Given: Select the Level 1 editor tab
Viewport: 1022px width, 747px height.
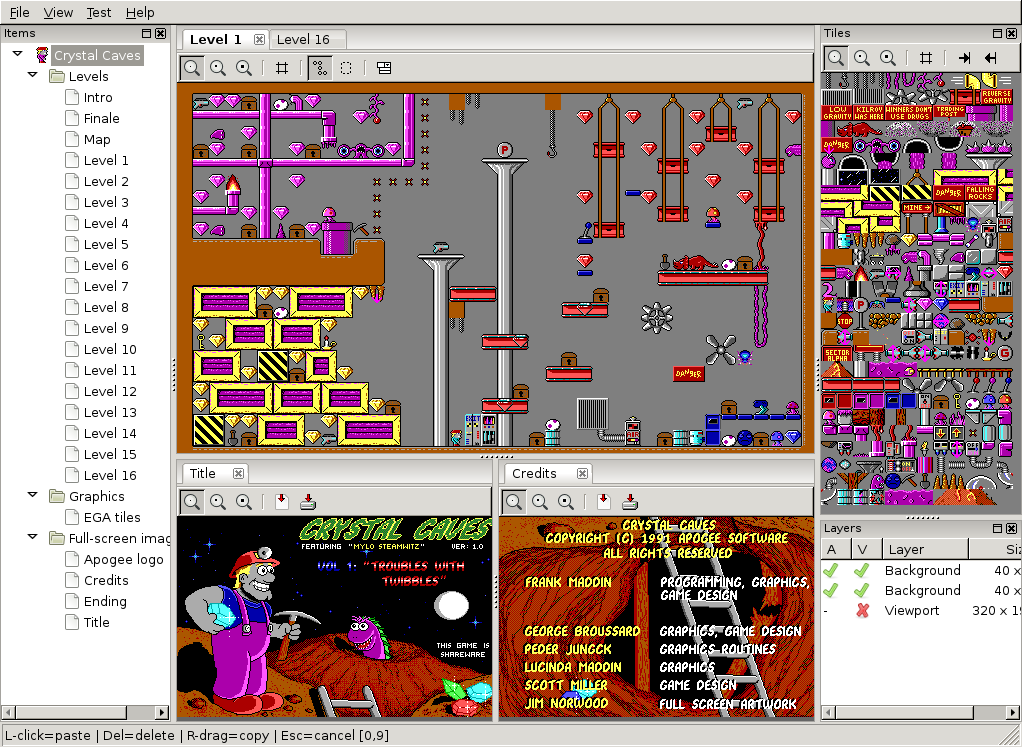Looking at the screenshot, I should click(x=216, y=40).
